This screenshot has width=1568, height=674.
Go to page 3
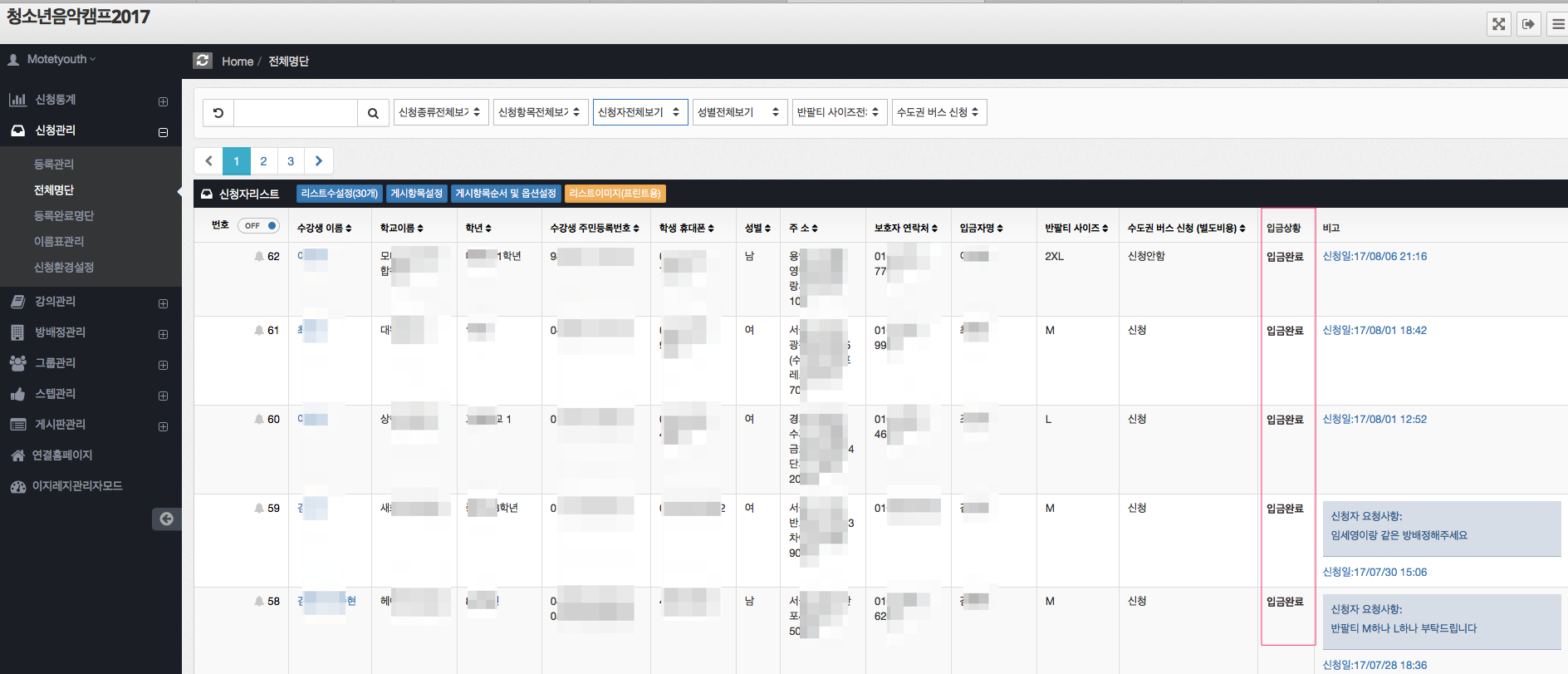coord(291,161)
